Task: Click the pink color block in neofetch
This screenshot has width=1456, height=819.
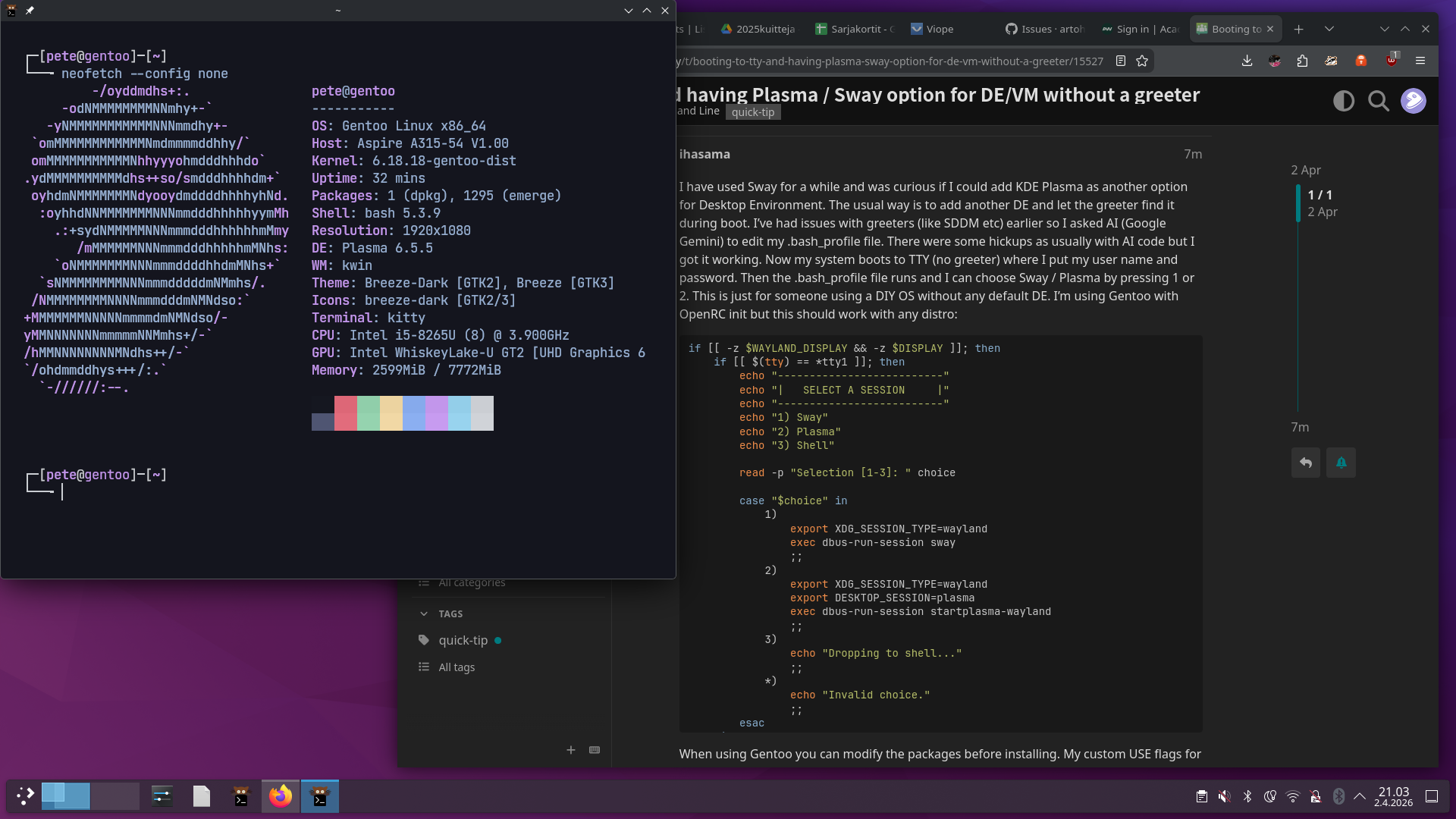Action: [346, 413]
